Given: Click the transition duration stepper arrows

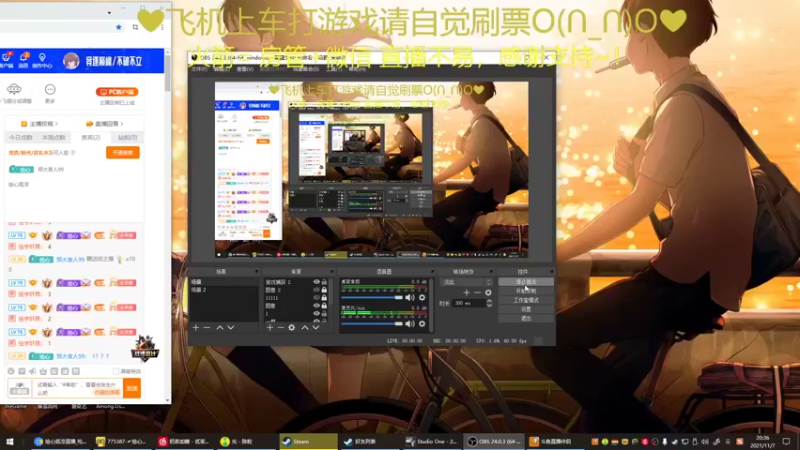Looking at the screenshot, I should click(489, 303).
